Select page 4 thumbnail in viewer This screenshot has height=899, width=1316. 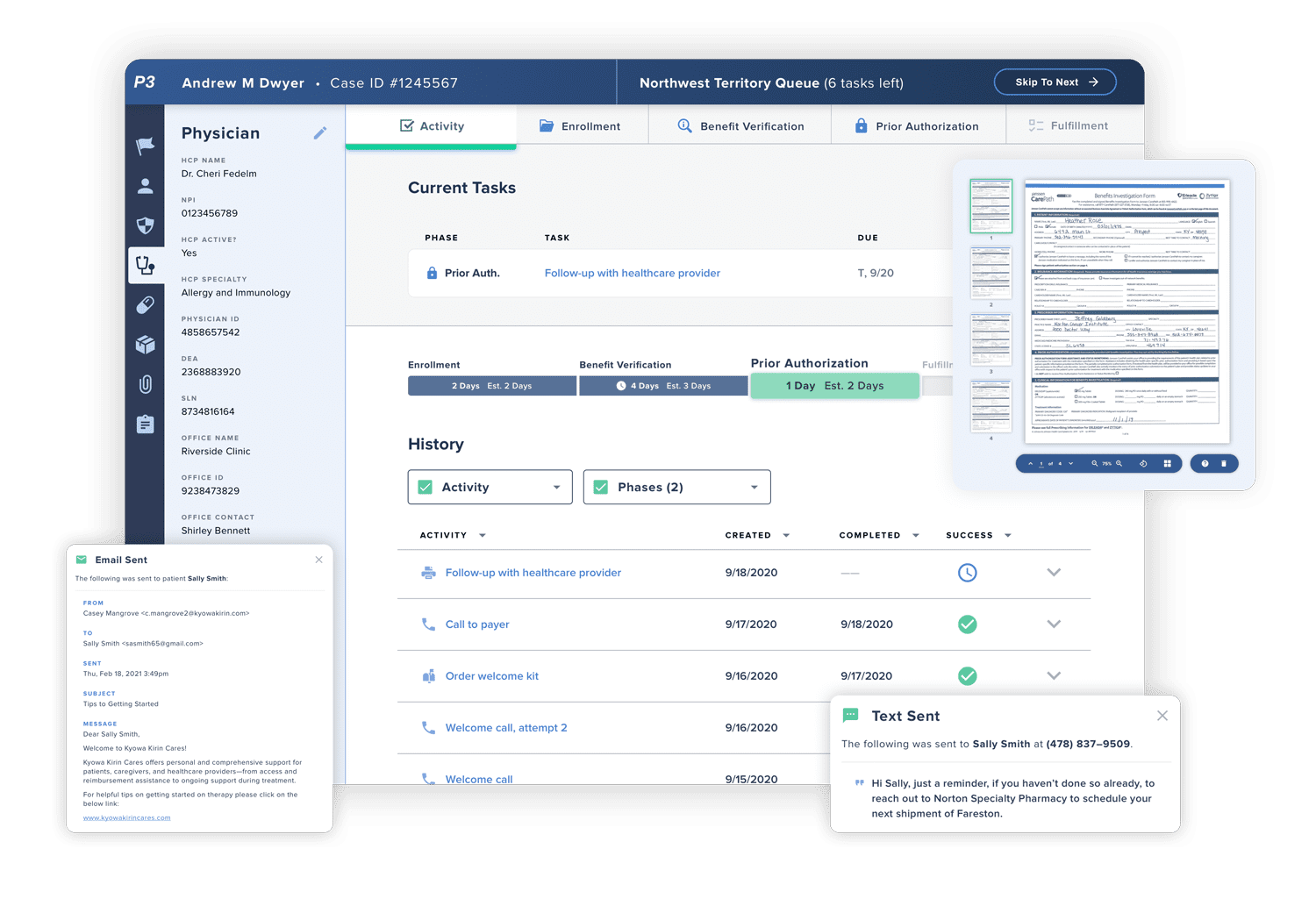point(991,406)
